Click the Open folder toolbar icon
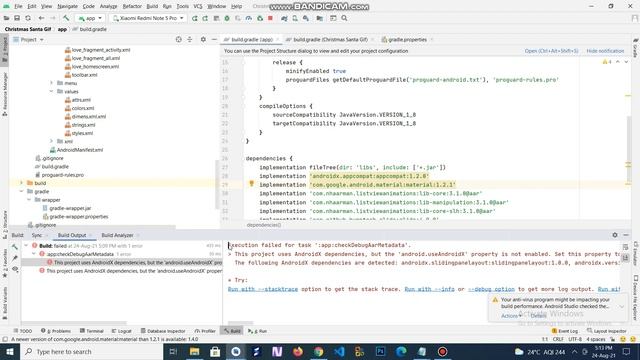This screenshot has height=360, width=640. coord(6,18)
